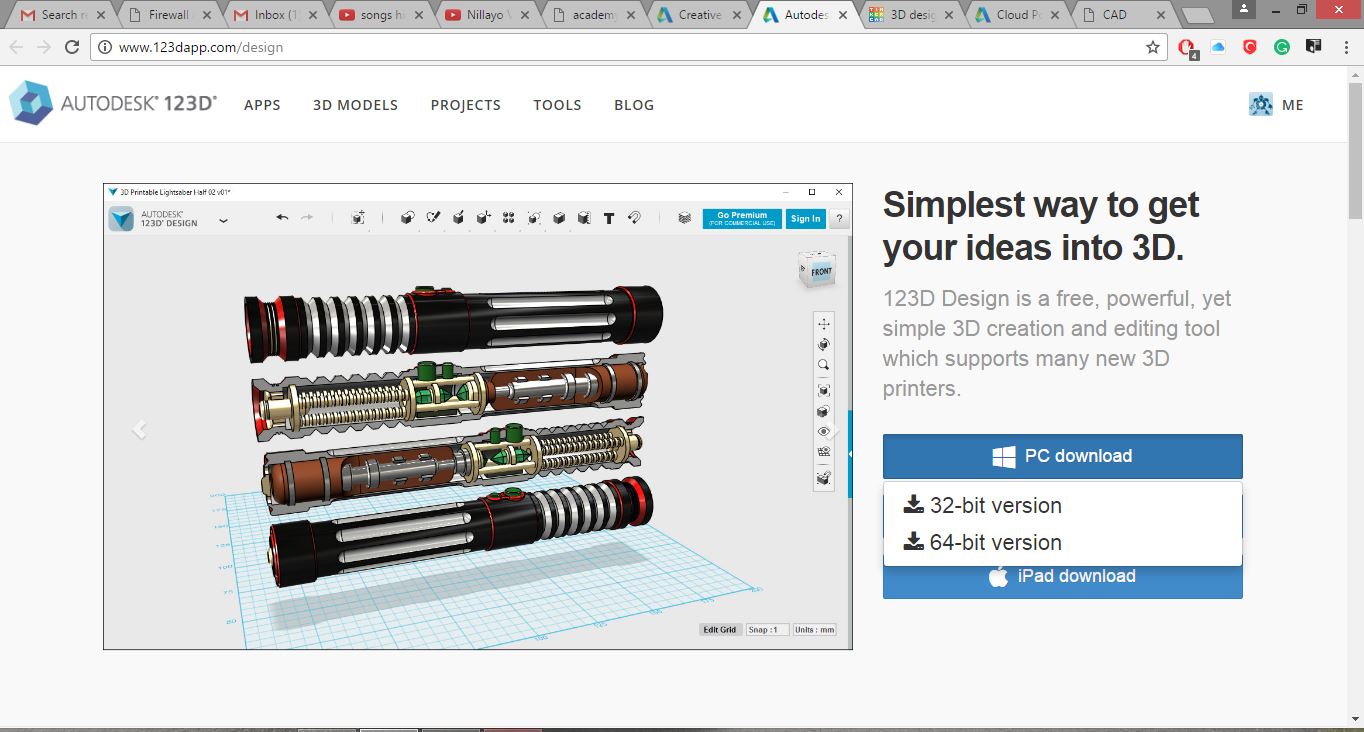Image resolution: width=1364 pixels, height=732 pixels.
Task: Reload the page in Chrome
Action: [x=72, y=47]
